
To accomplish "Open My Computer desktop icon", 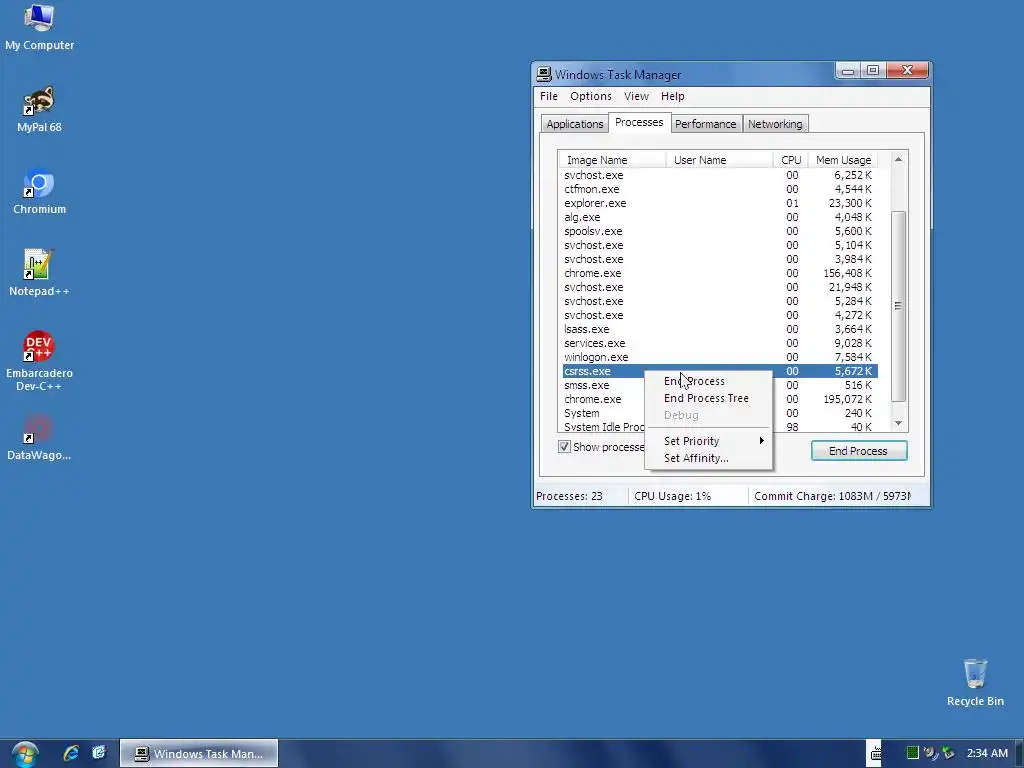I will pyautogui.click(x=39, y=27).
